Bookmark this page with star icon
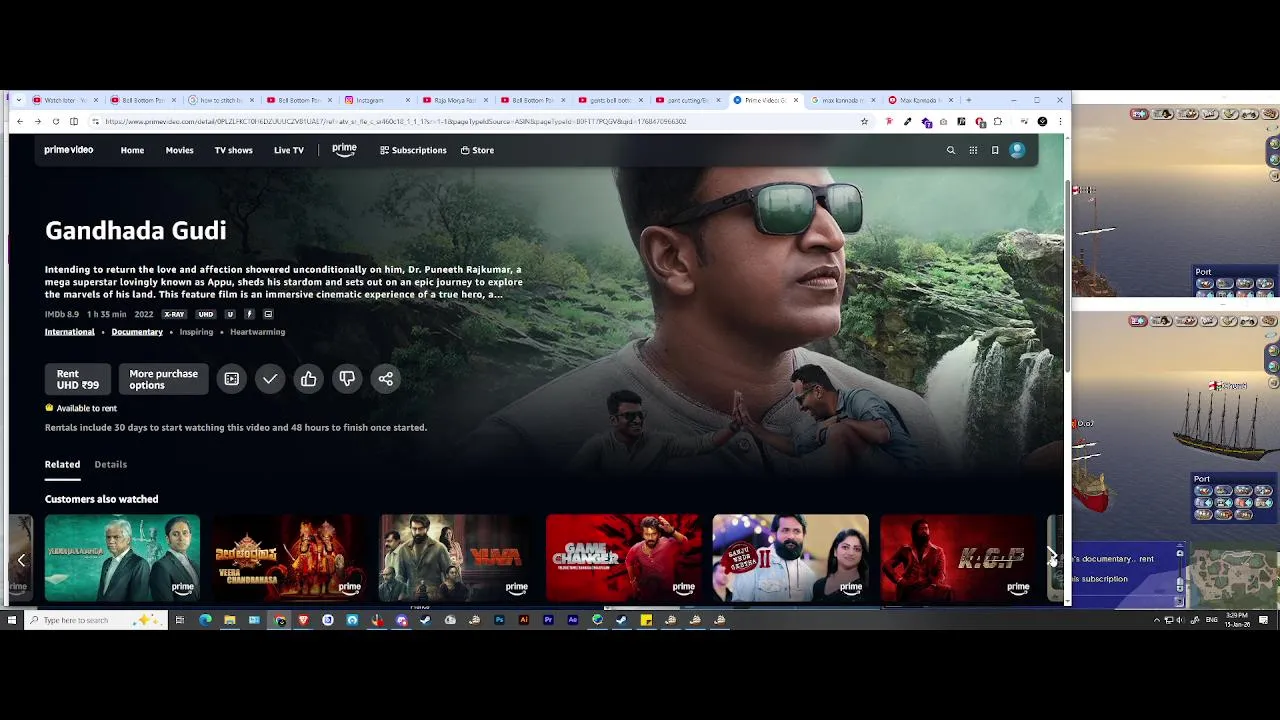 864,121
